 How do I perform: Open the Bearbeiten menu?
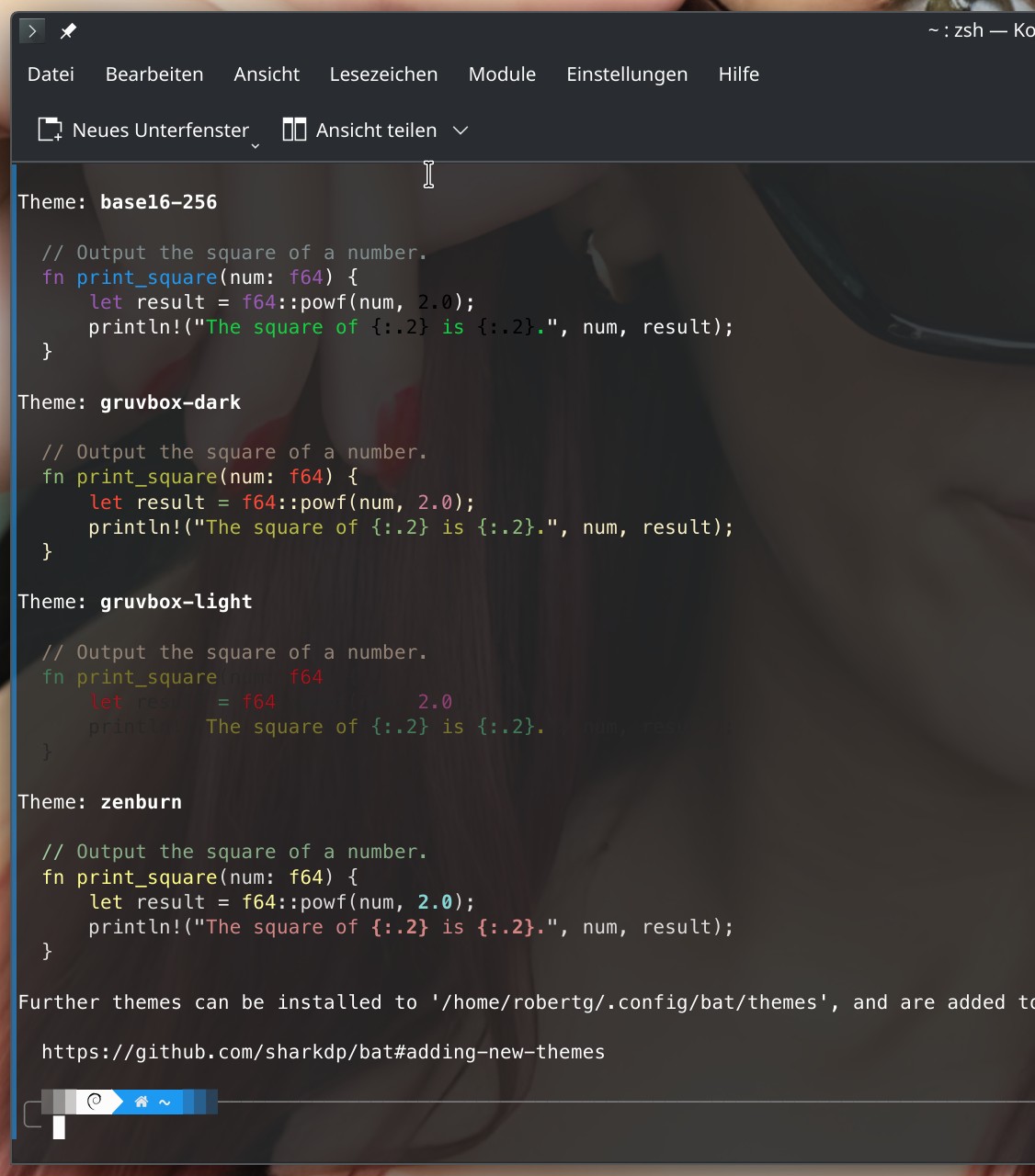pos(154,74)
